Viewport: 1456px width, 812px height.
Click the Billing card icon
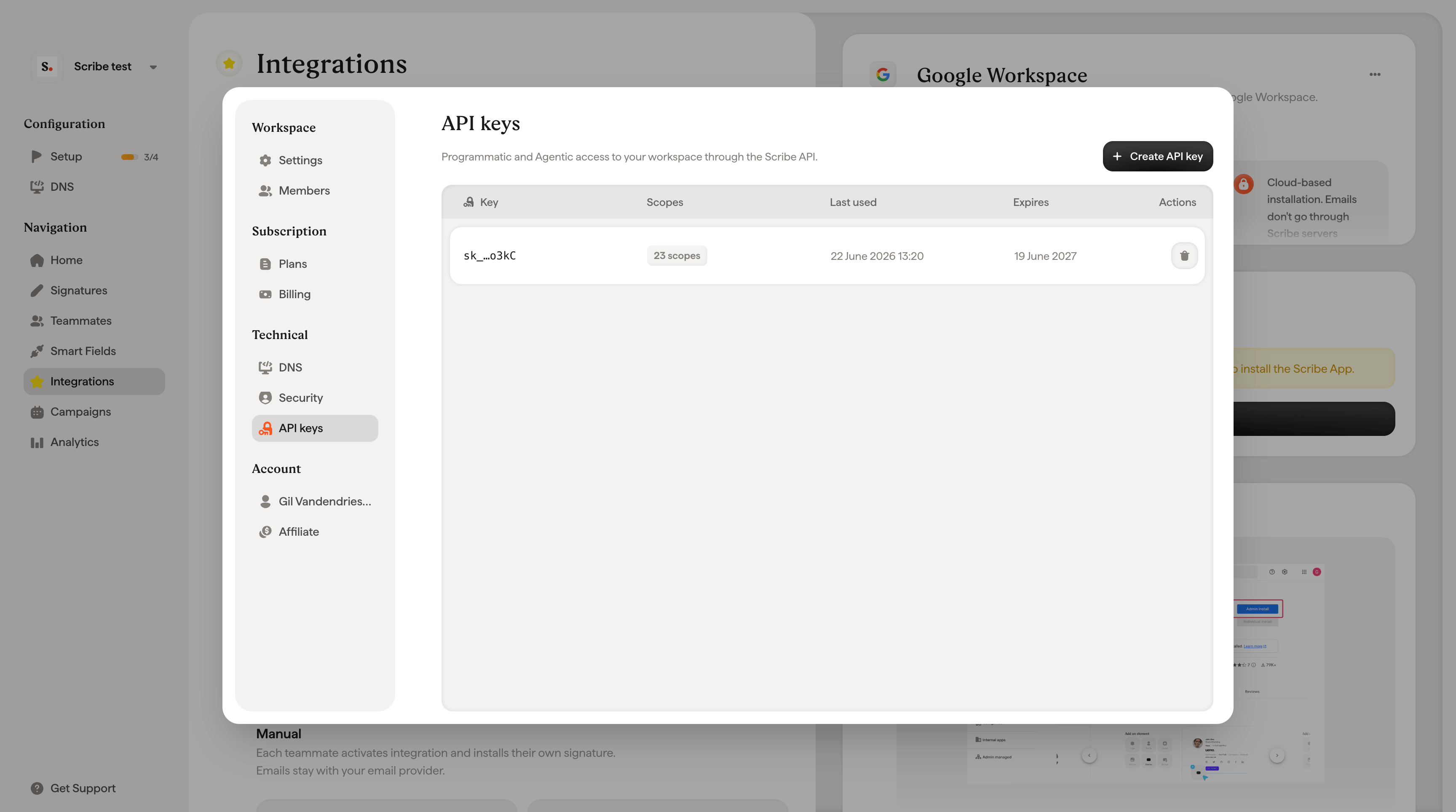point(265,294)
